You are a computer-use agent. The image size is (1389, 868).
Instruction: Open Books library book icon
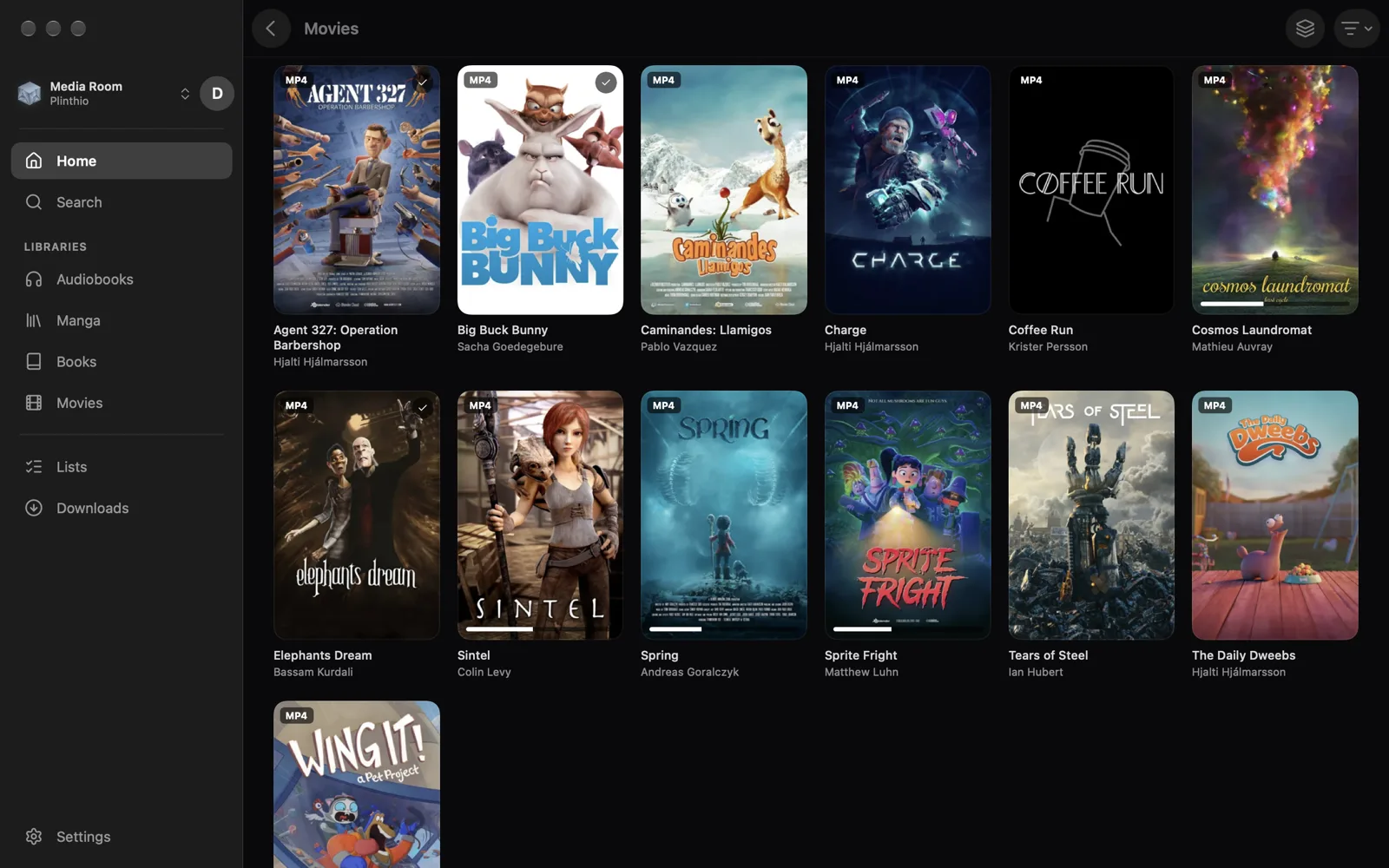(34, 362)
